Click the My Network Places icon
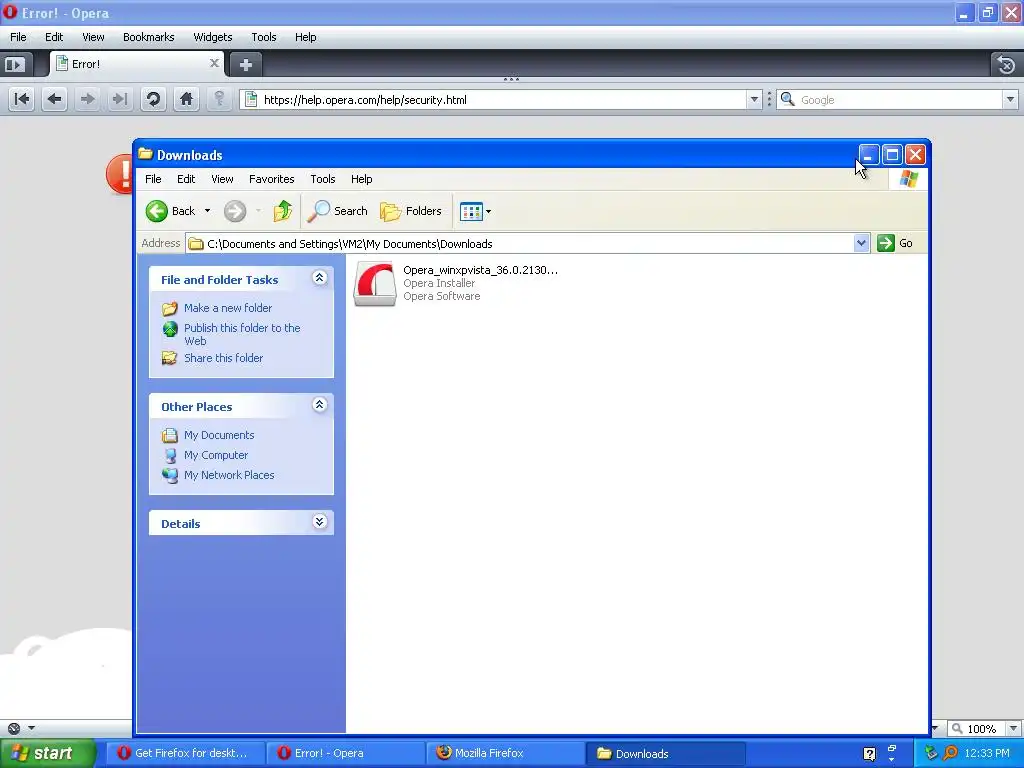Viewport: 1024px width, 768px height. pos(170,475)
